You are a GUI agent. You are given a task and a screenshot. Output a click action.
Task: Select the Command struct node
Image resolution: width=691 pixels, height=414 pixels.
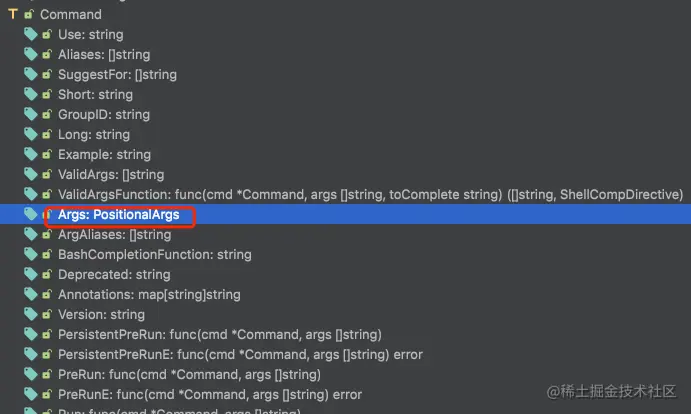[70, 14]
